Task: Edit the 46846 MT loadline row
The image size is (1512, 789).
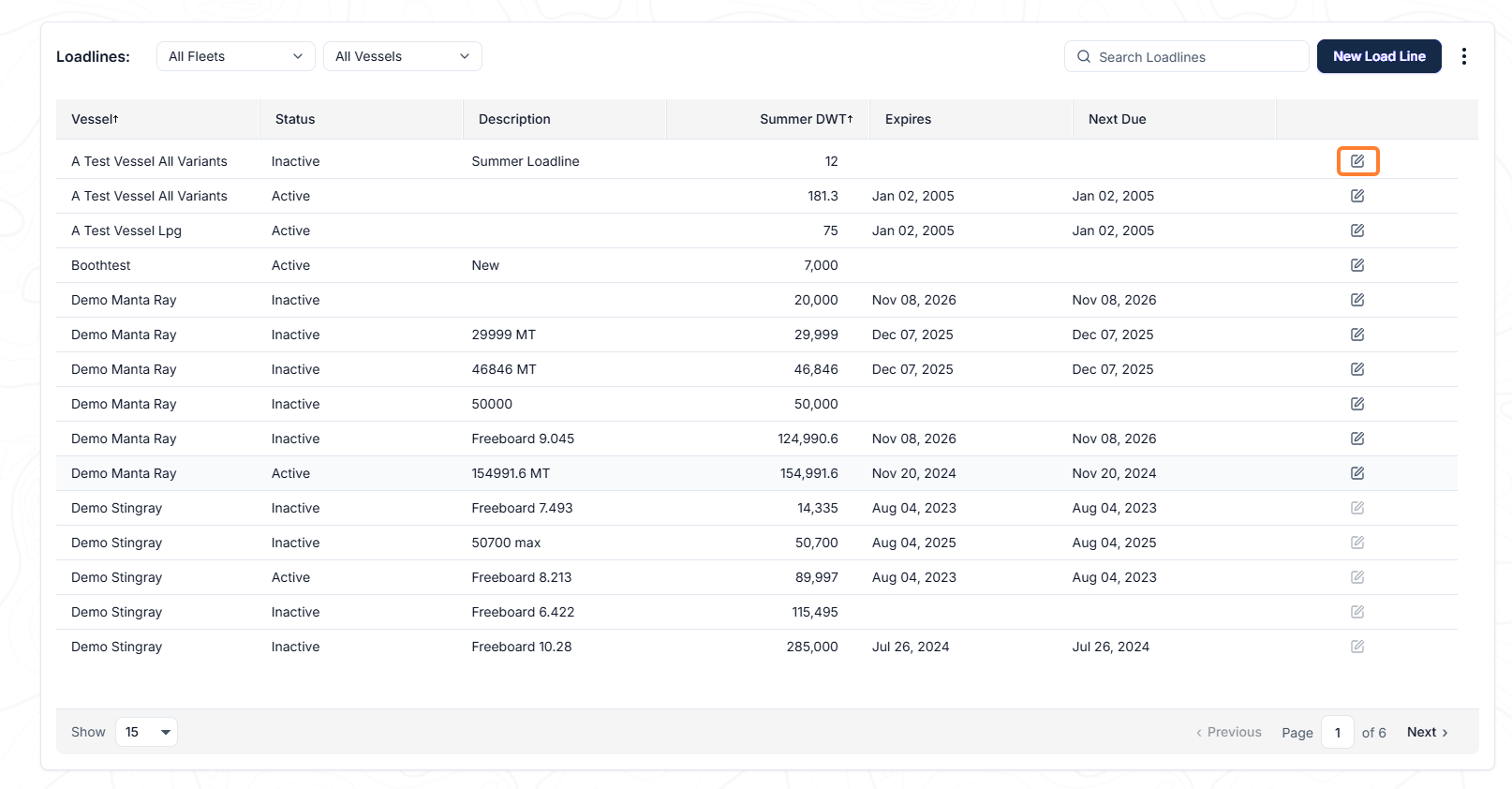Action: 1357,369
